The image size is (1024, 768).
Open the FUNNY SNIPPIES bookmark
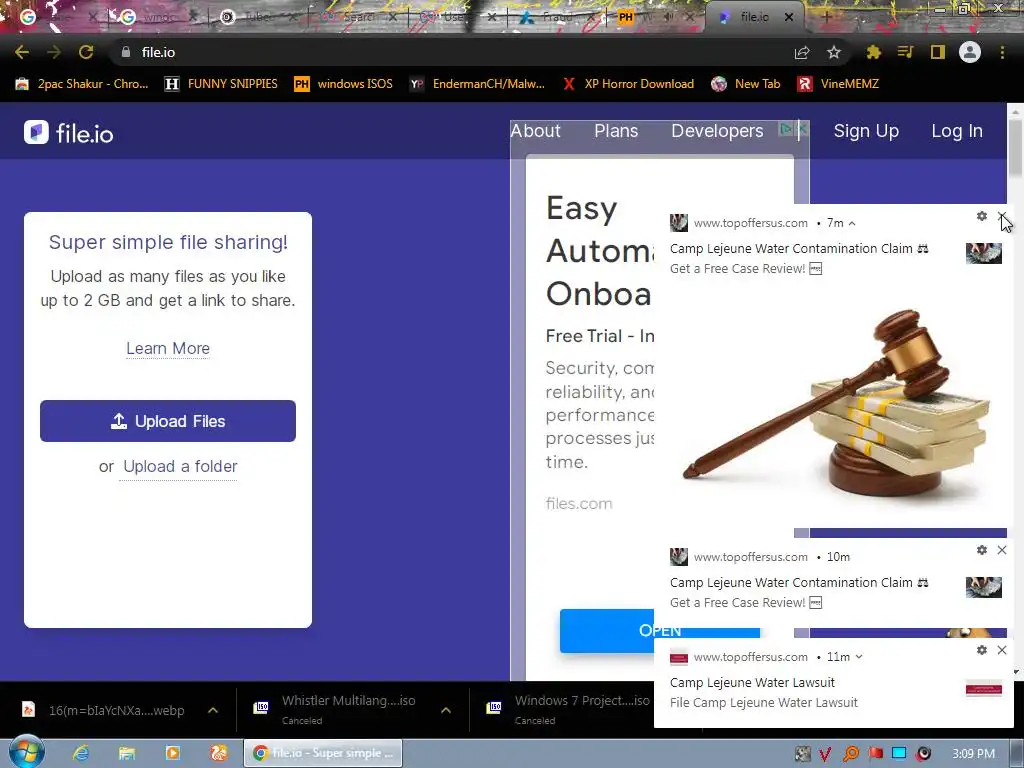tap(221, 84)
